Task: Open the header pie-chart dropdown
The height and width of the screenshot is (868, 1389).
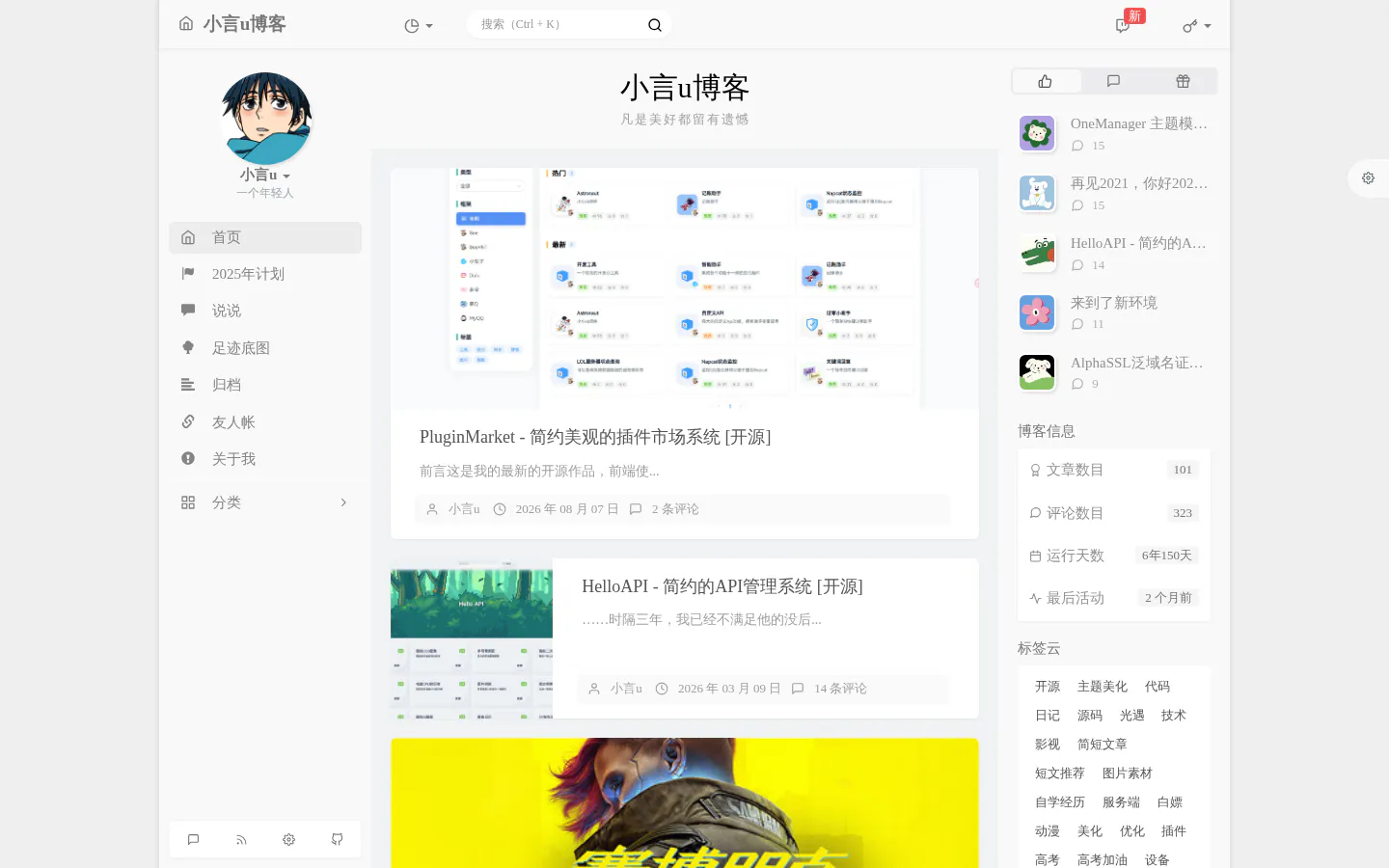Action: click(419, 26)
